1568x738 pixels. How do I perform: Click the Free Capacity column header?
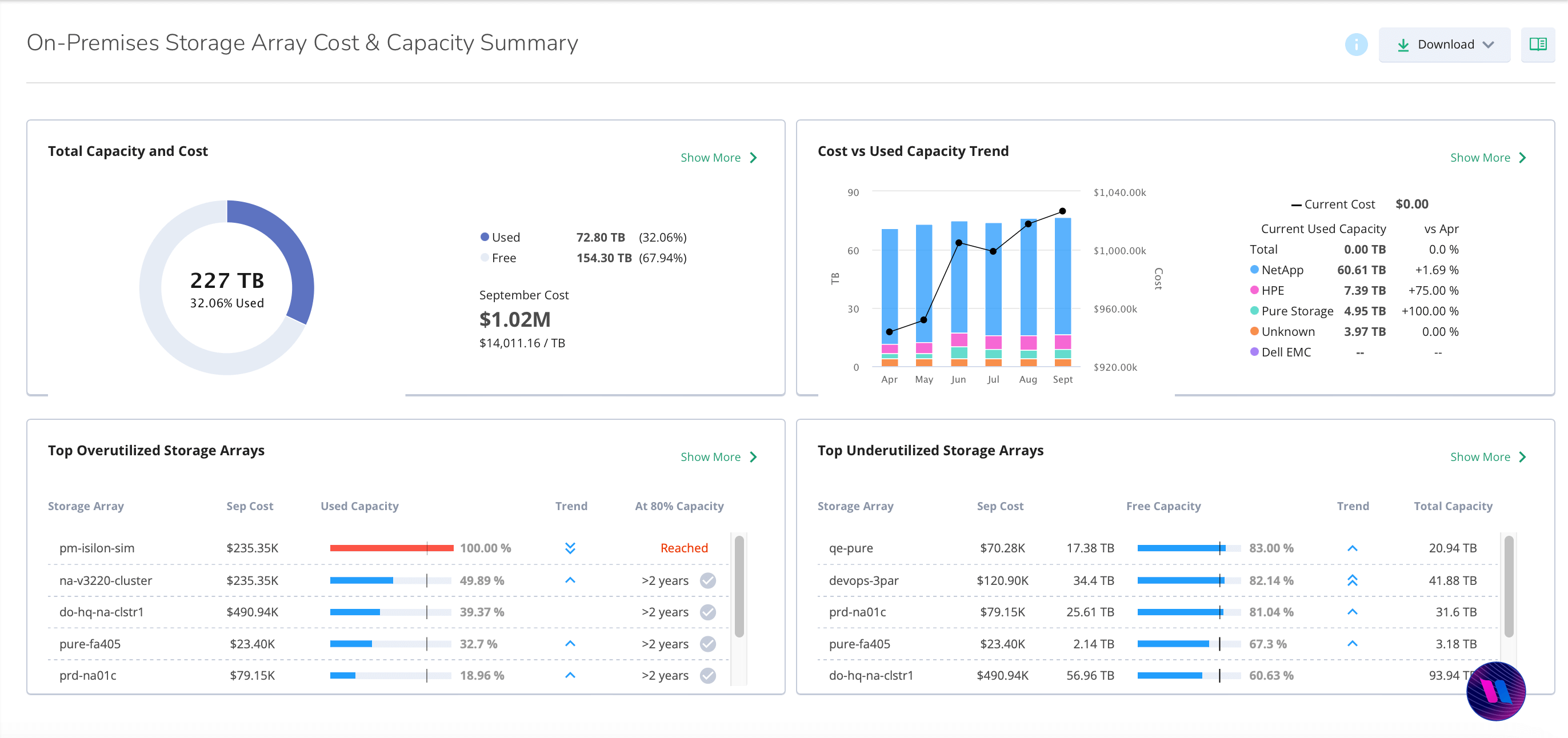pos(1163,506)
